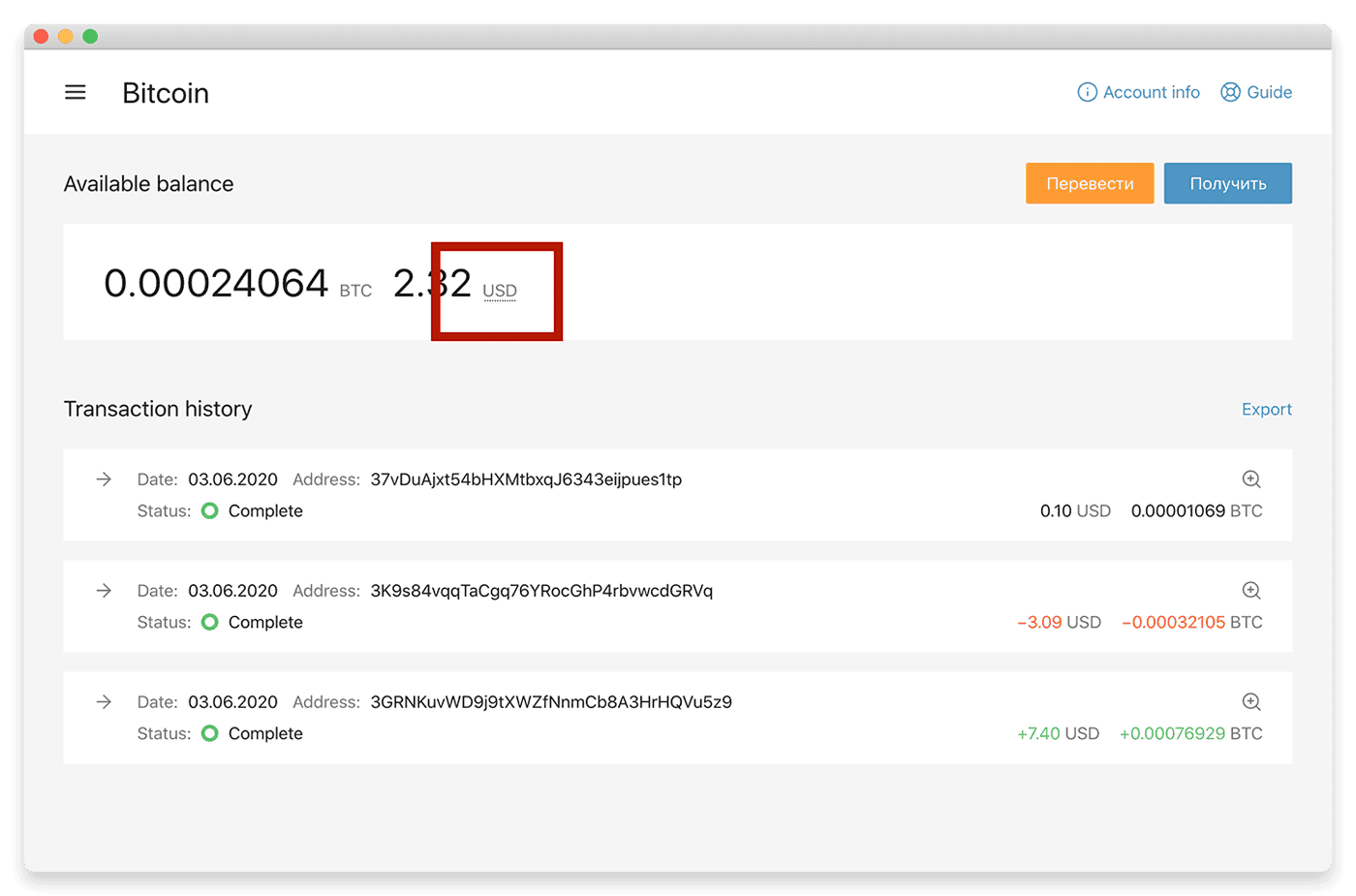Zoom into the -3.09 USD transaction details
The image size is (1356, 896).
(1251, 590)
